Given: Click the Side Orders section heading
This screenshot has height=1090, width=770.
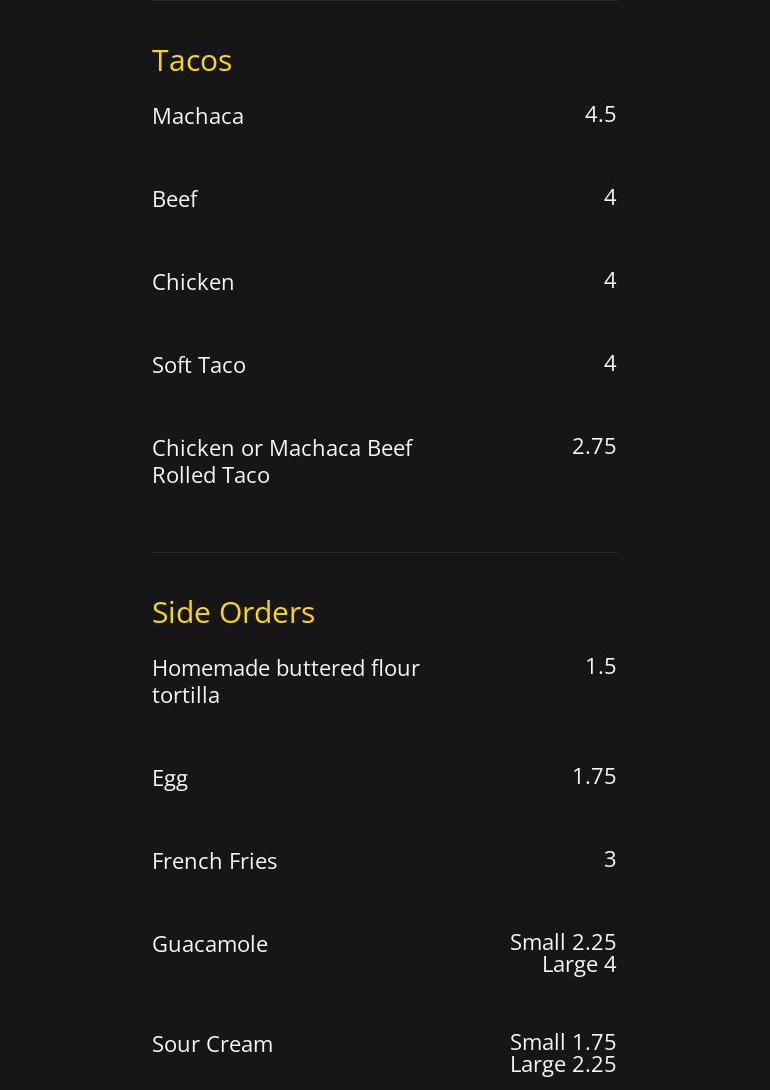Looking at the screenshot, I should tap(233, 612).
